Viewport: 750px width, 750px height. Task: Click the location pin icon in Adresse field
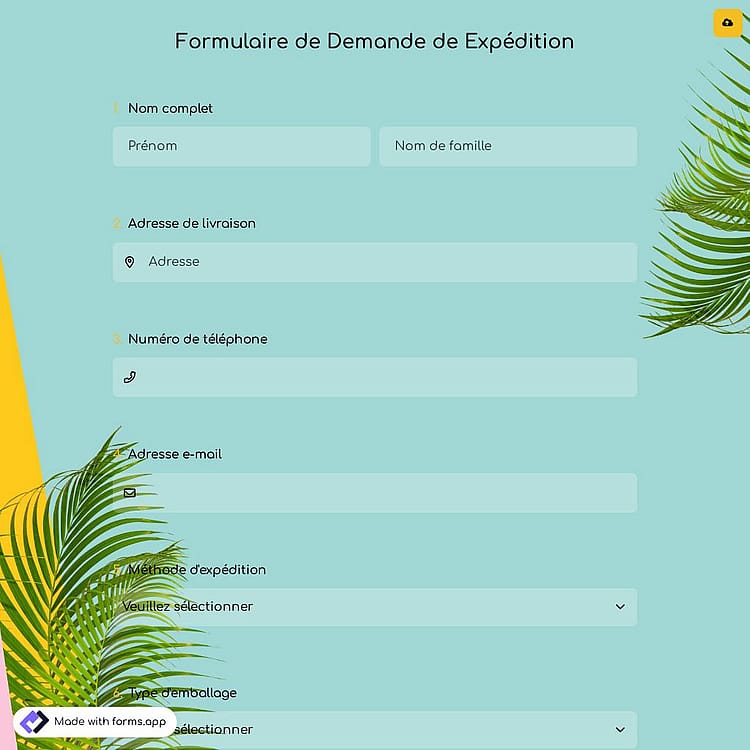[x=130, y=262]
